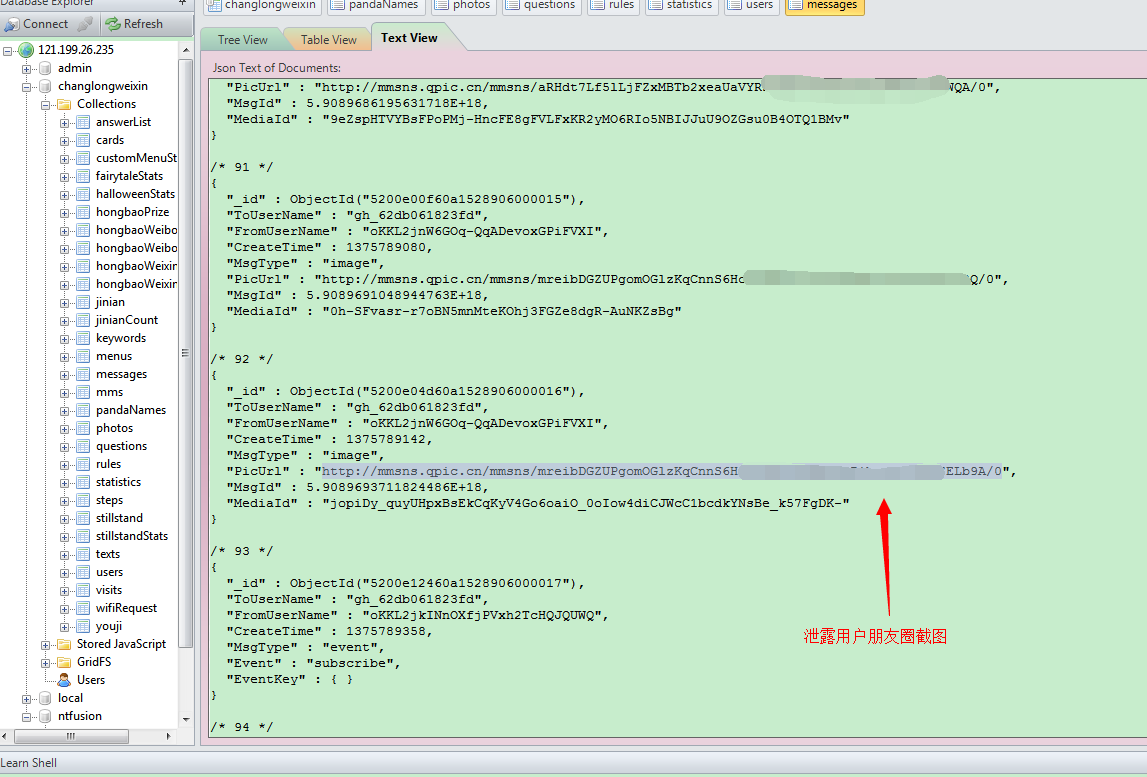The height and width of the screenshot is (777, 1147).
Task: Click the Stored JavaScript folder icon
Action: tap(64, 644)
